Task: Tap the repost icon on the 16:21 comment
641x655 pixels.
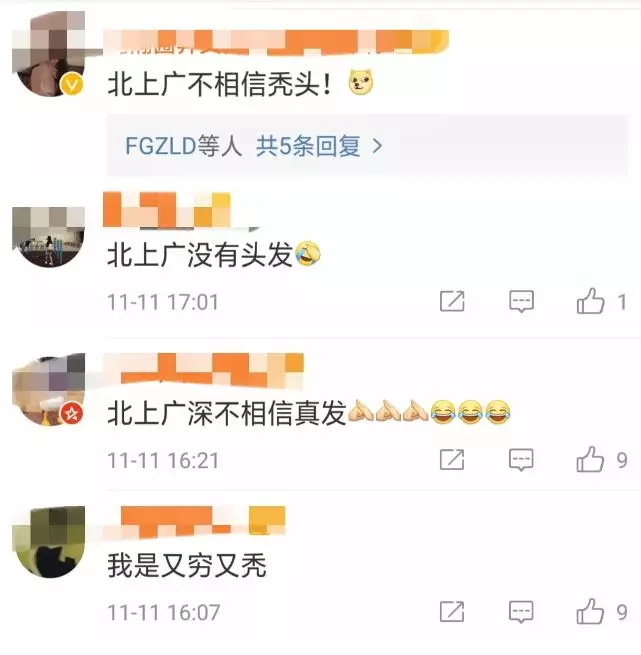Action: click(x=452, y=460)
